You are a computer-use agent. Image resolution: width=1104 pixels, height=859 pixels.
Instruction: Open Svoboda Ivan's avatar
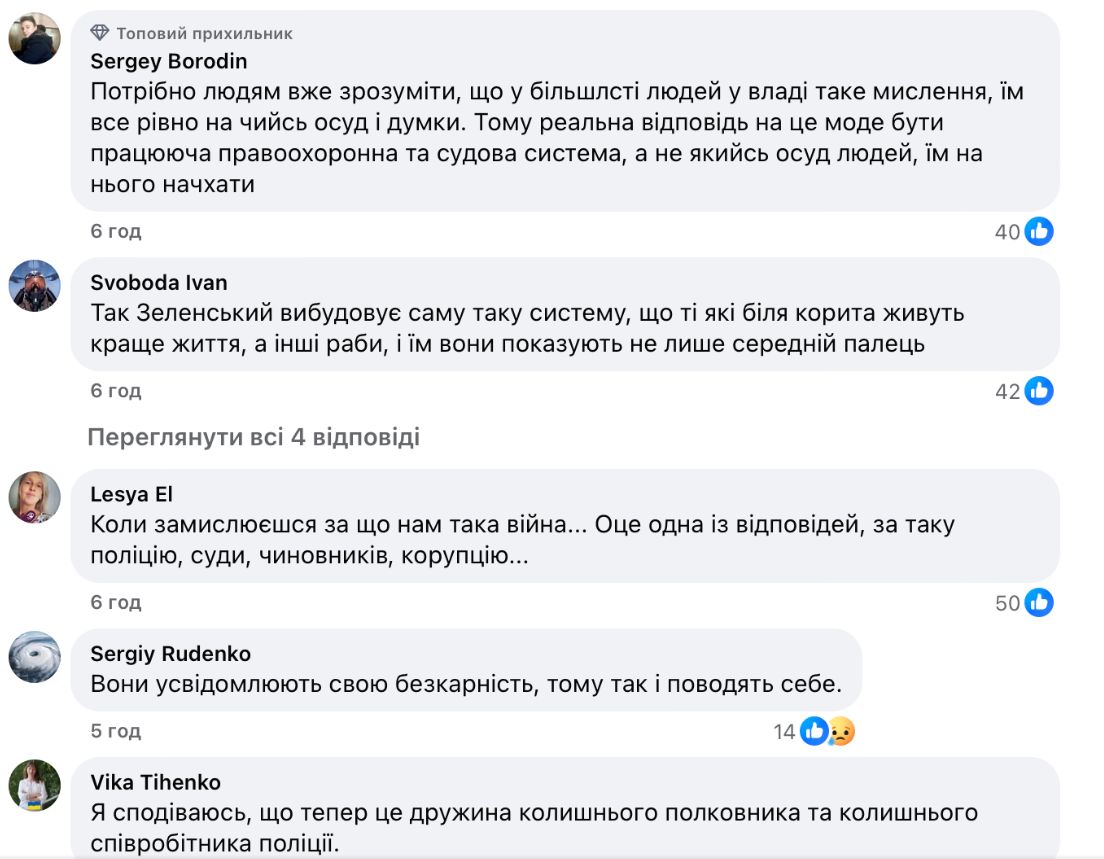click(x=35, y=287)
